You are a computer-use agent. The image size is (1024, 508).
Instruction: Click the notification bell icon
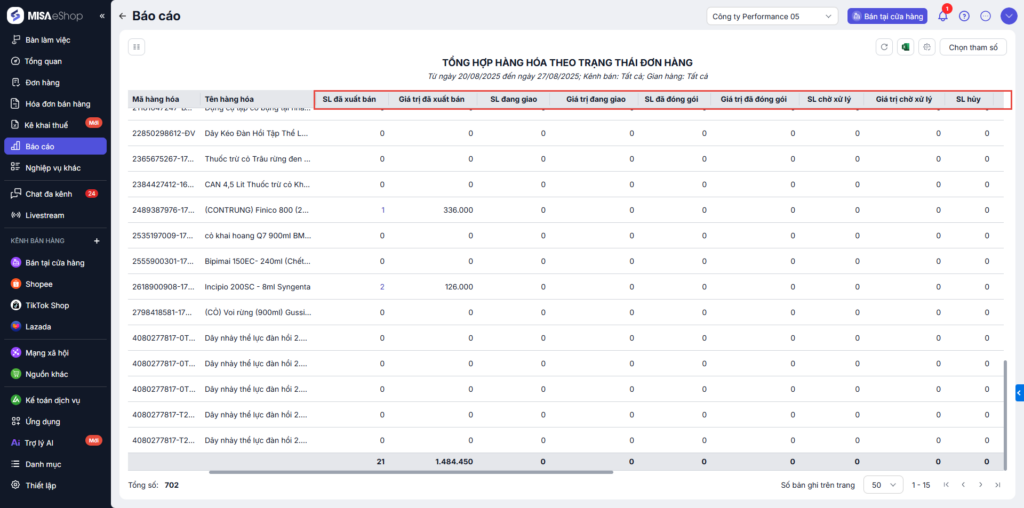(x=943, y=16)
